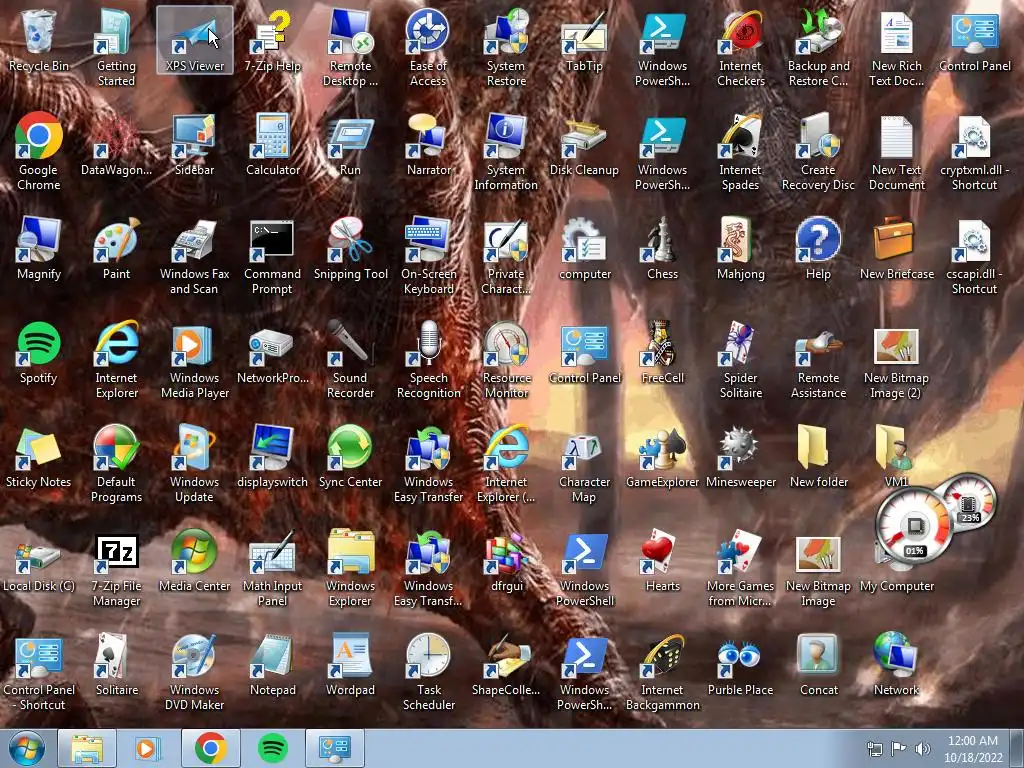This screenshot has height=768, width=1024.
Task: Click Spider Solitaire icon
Action: point(741,360)
